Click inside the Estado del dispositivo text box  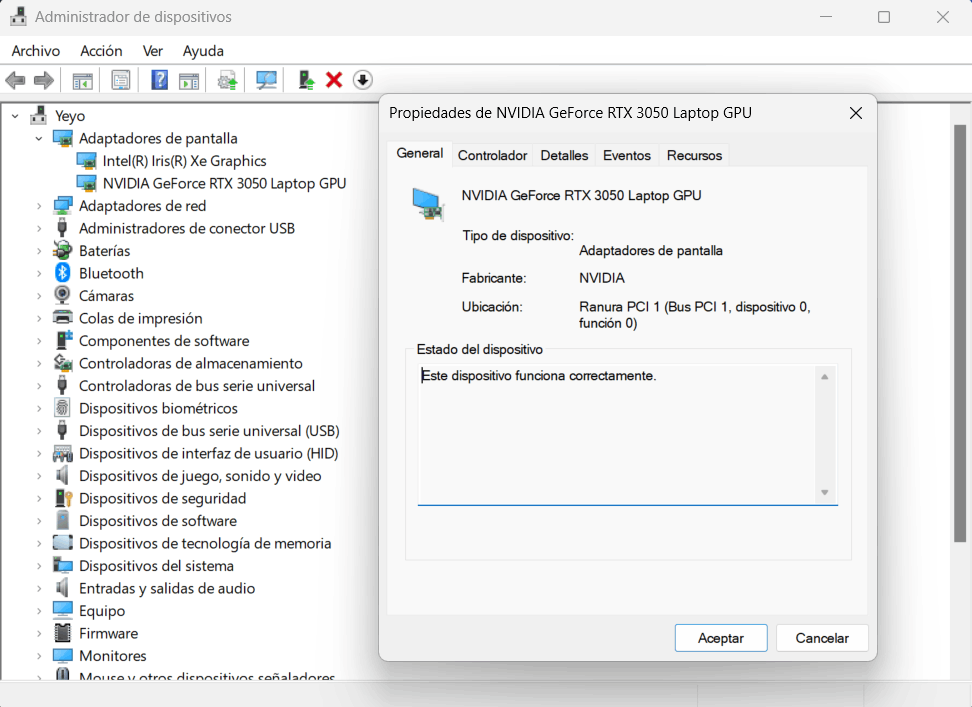coord(628,434)
